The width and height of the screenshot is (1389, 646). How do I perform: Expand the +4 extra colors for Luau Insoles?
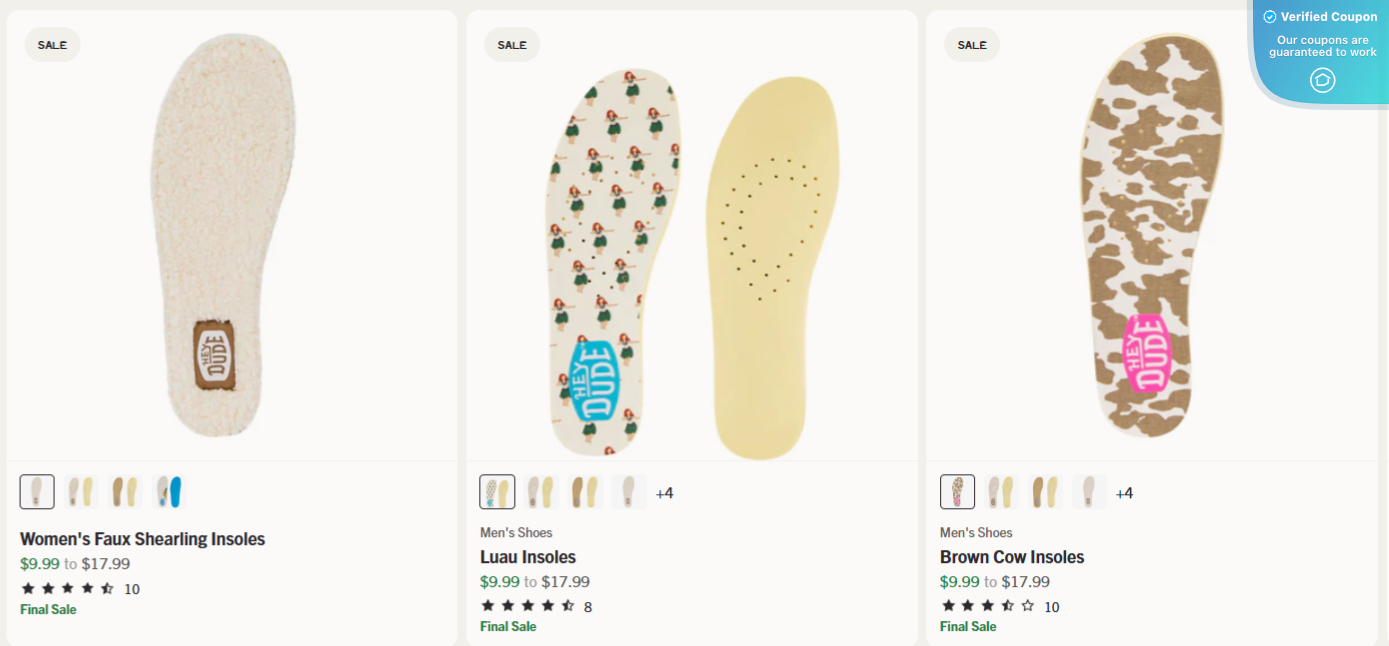click(666, 492)
